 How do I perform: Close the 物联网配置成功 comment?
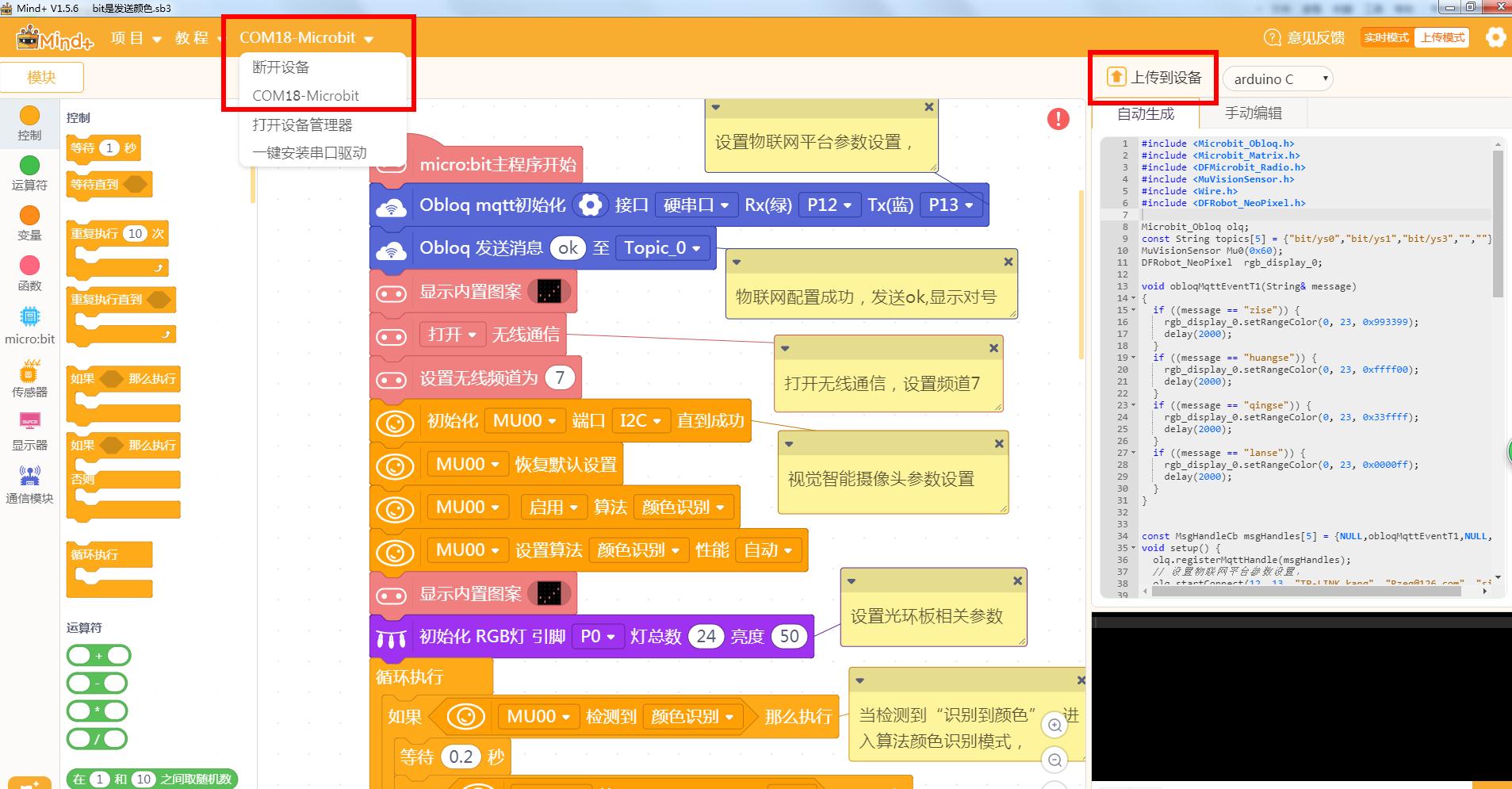click(x=1008, y=262)
